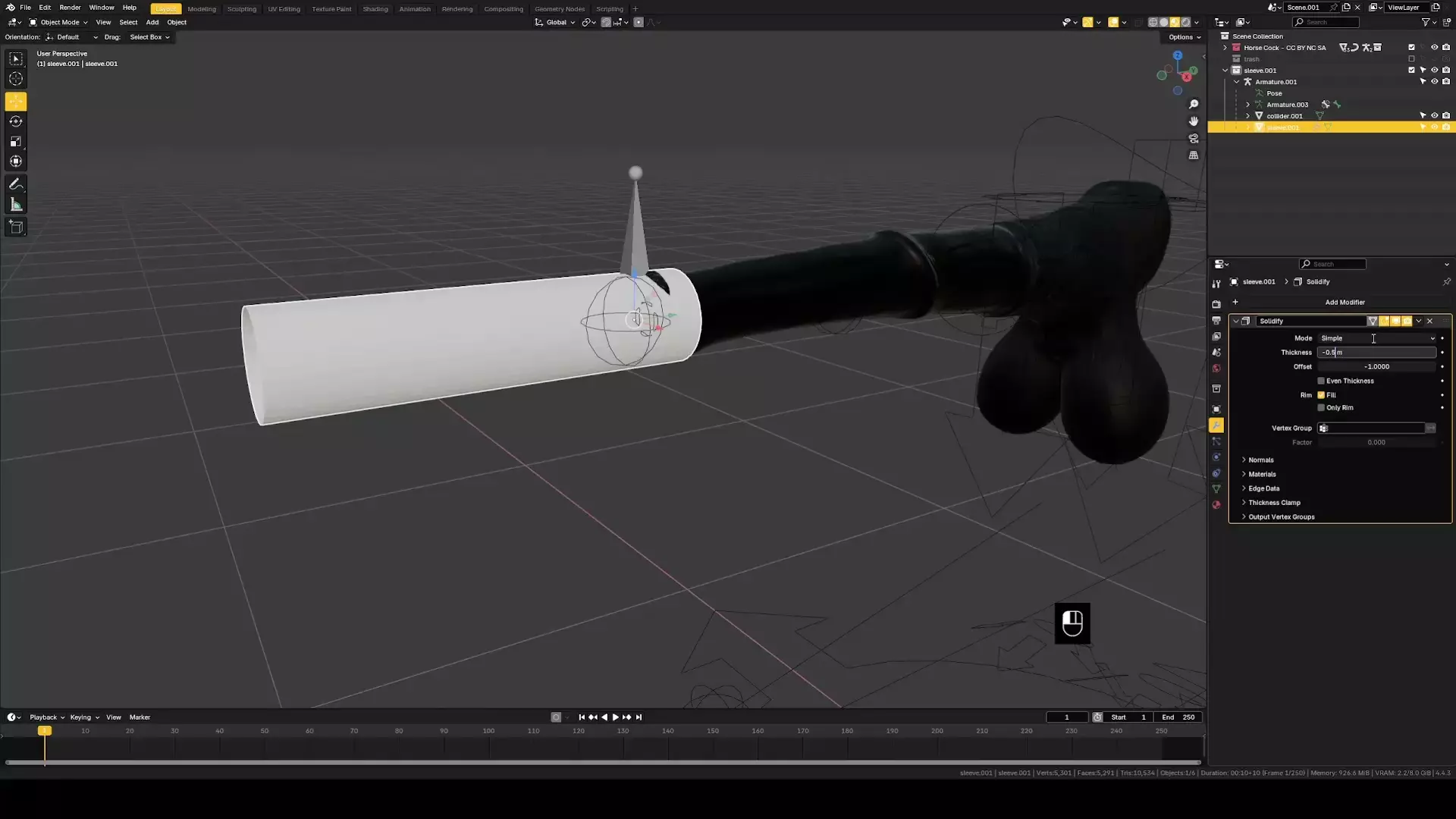Viewport: 1456px width, 819px height.
Task: Select the Cursor tool in the toolbar
Action: pos(15,79)
